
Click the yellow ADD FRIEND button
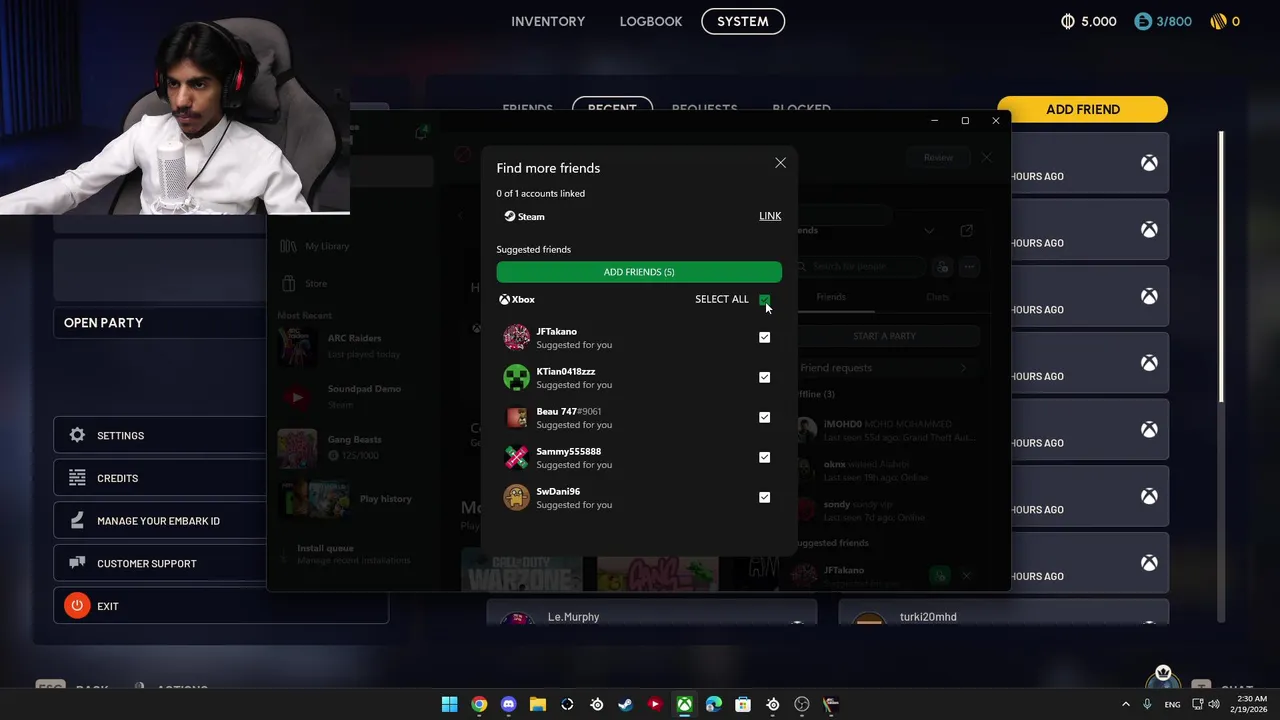pos(1083,109)
